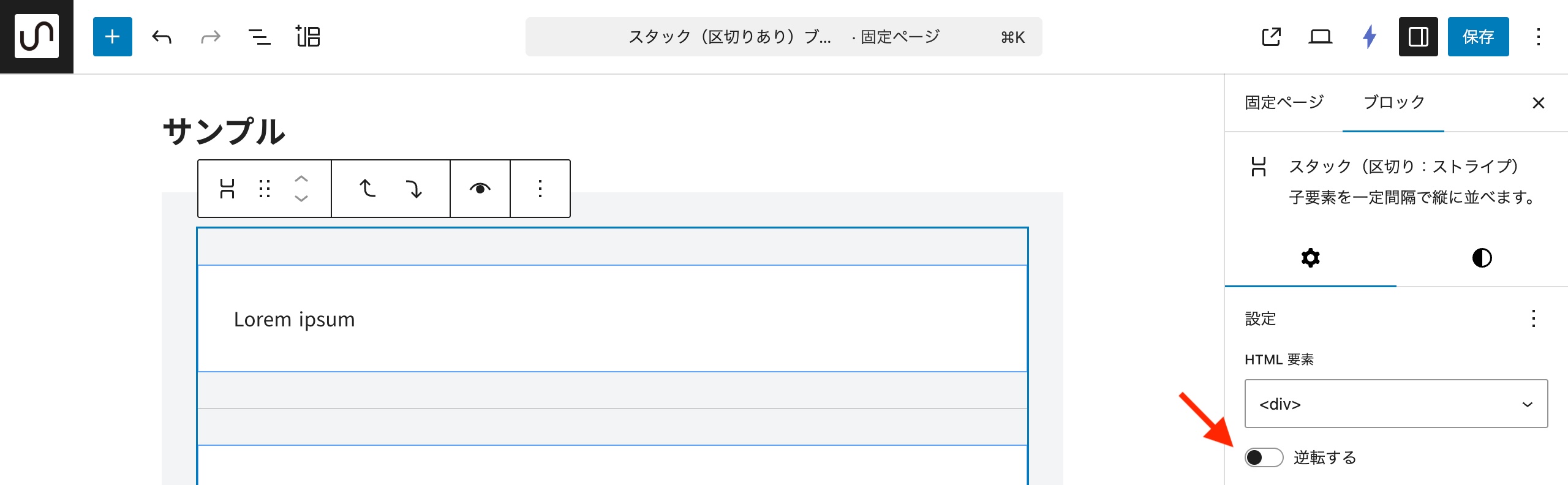The width and height of the screenshot is (1568, 485).
Task: Open the HTML 要素 div dropdown
Action: click(x=1396, y=404)
